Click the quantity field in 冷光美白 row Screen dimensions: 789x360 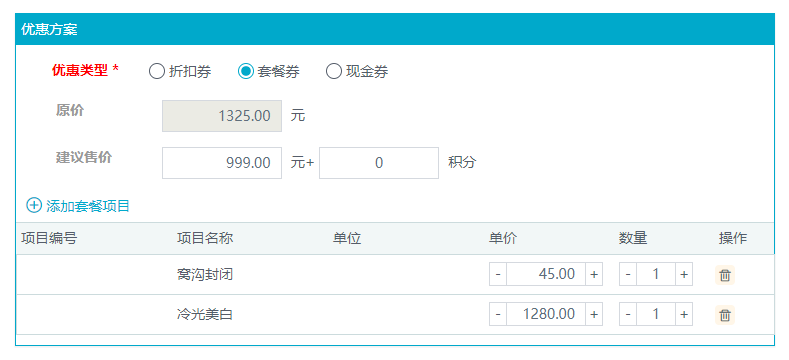[x=656, y=314]
